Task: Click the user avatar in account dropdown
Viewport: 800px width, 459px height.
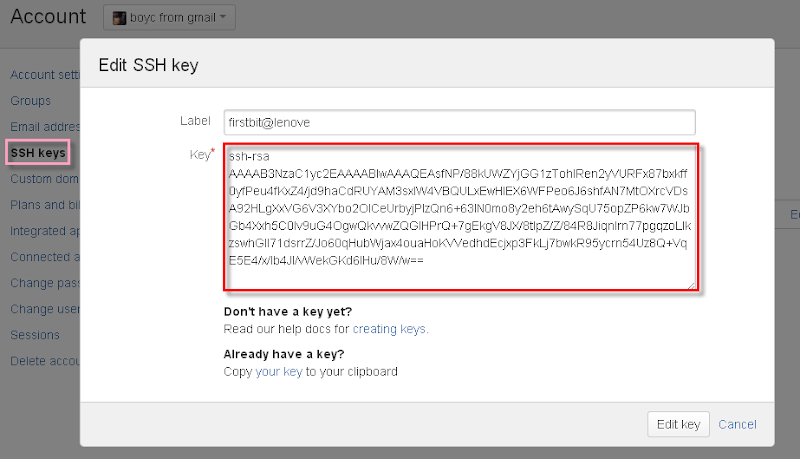Action: coord(119,17)
